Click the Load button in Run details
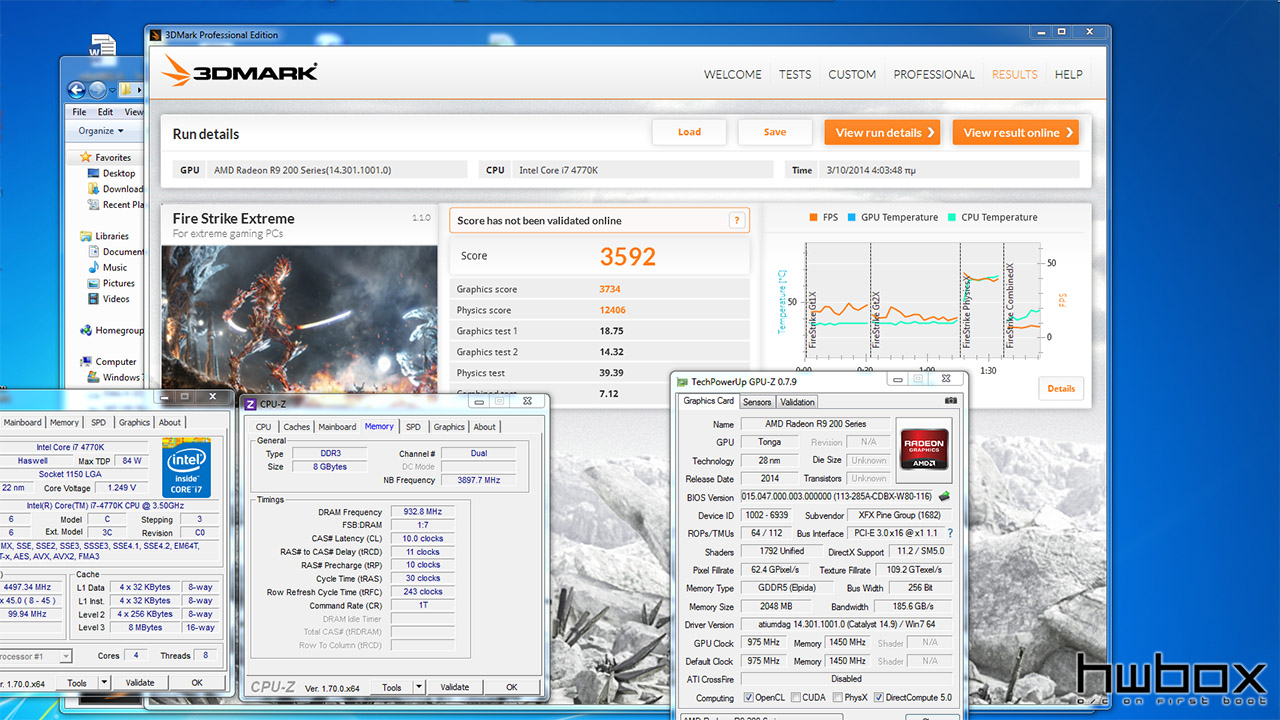Viewport: 1280px width, 720px height. point(689,132)
